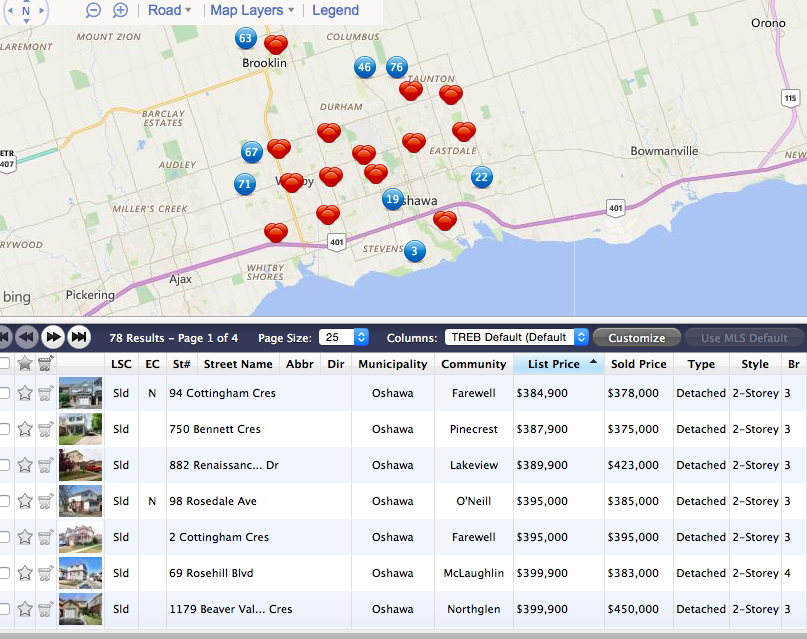Viewport: 807px width, 639px height.
Task: Open the map Legend
Action: point(335,10)
